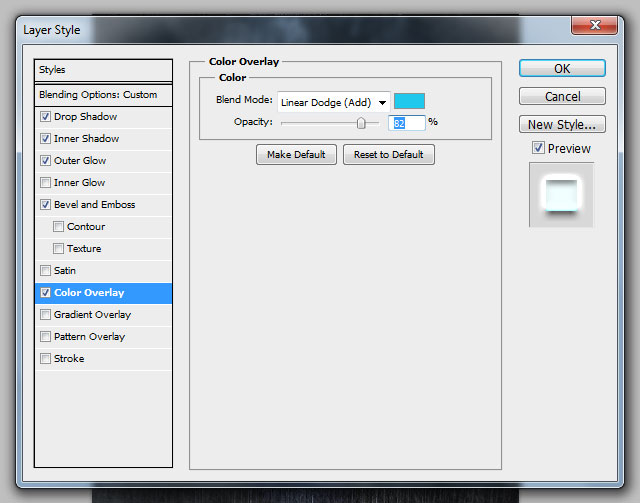Image resolution: width=640 pixels, height=503 pixels.
Task: Uncheck the Drop Shadow checkbox
Action: (x=45, y=117)
